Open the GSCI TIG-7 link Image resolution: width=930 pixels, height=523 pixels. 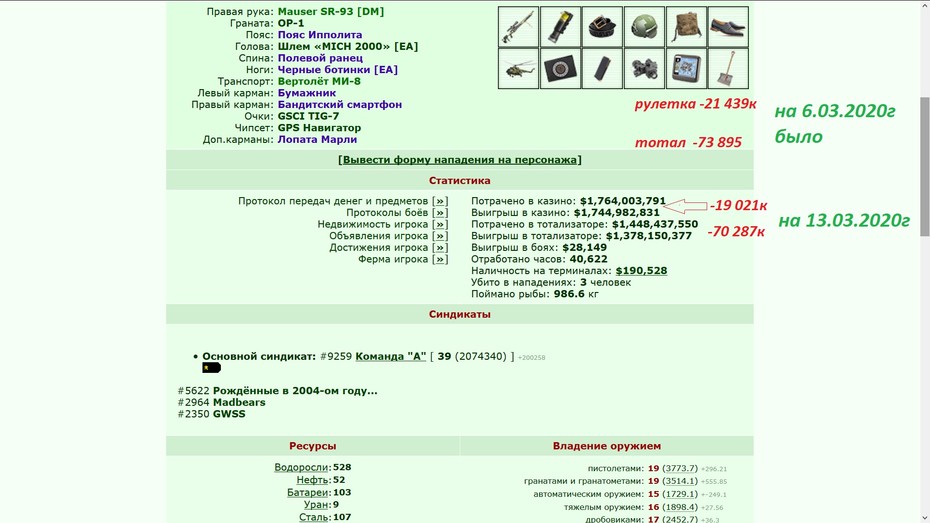[308, 116]
